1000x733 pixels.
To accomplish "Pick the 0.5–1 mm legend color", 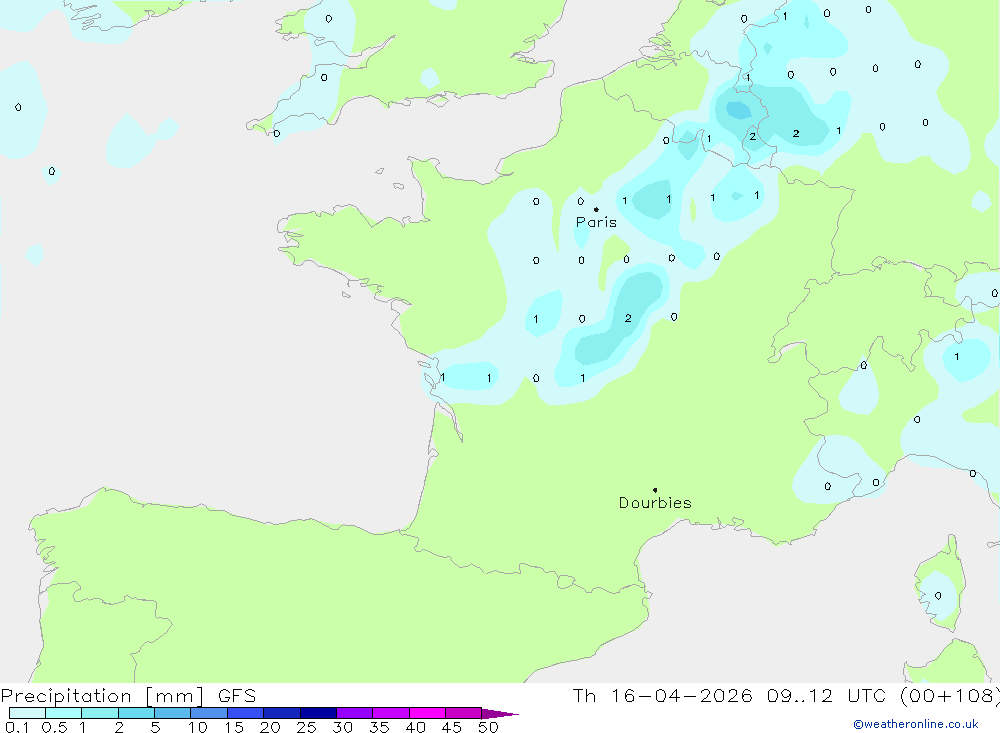I will [64, 713].
